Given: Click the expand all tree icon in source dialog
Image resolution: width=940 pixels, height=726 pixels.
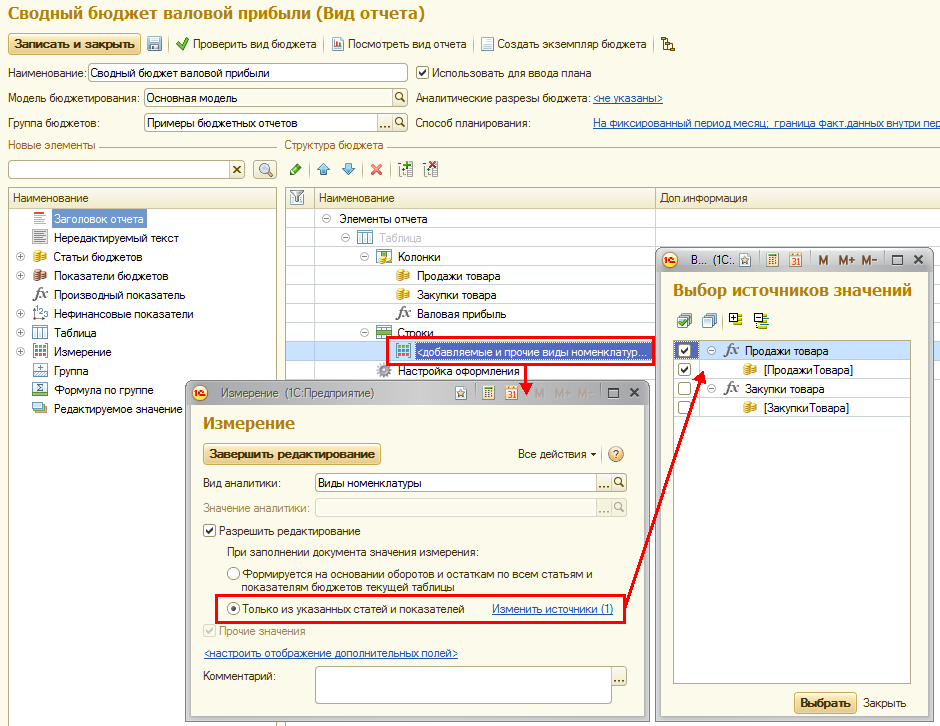Looking at the screenshot, I should 735,320.
